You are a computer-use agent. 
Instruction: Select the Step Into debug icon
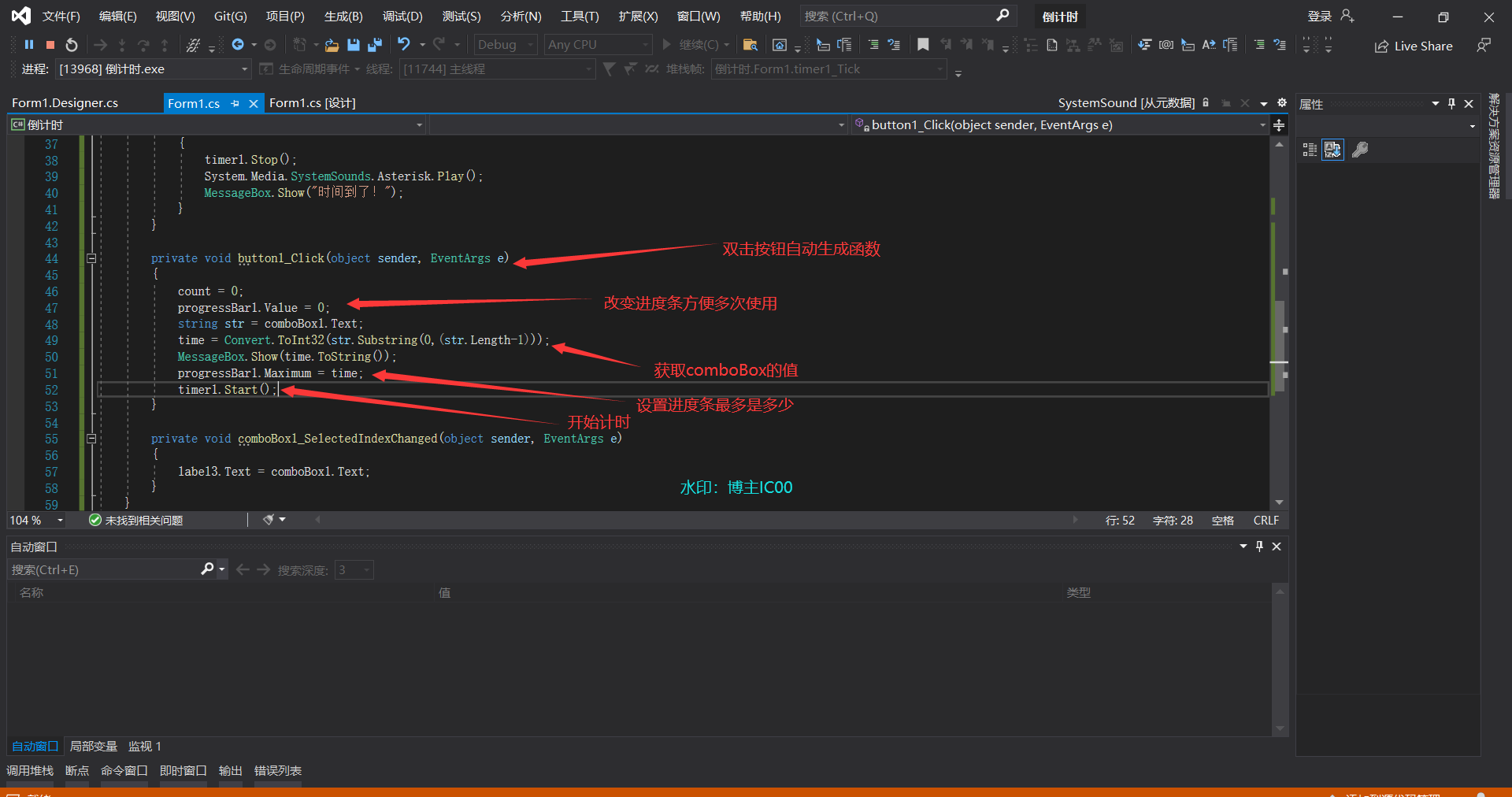[x=122, y=44]
